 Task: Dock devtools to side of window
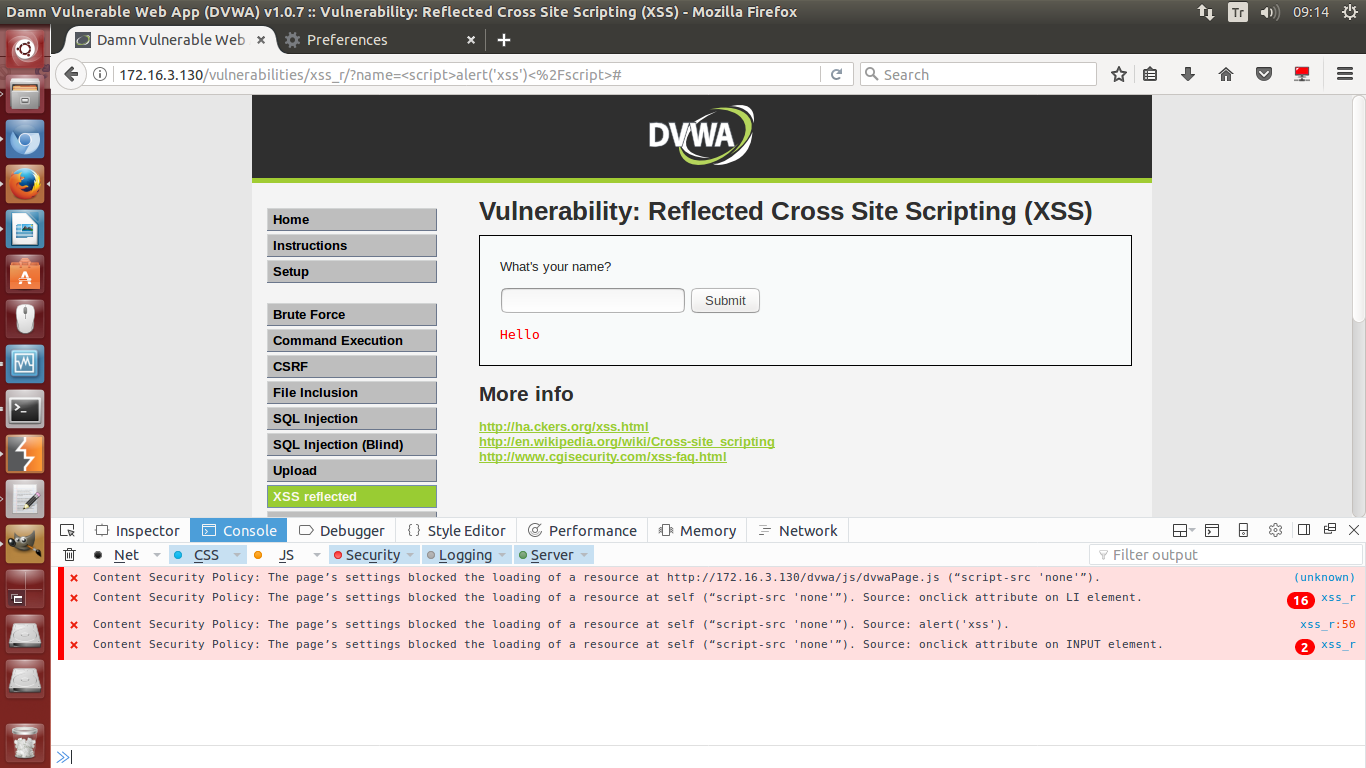coord(1304,530)
